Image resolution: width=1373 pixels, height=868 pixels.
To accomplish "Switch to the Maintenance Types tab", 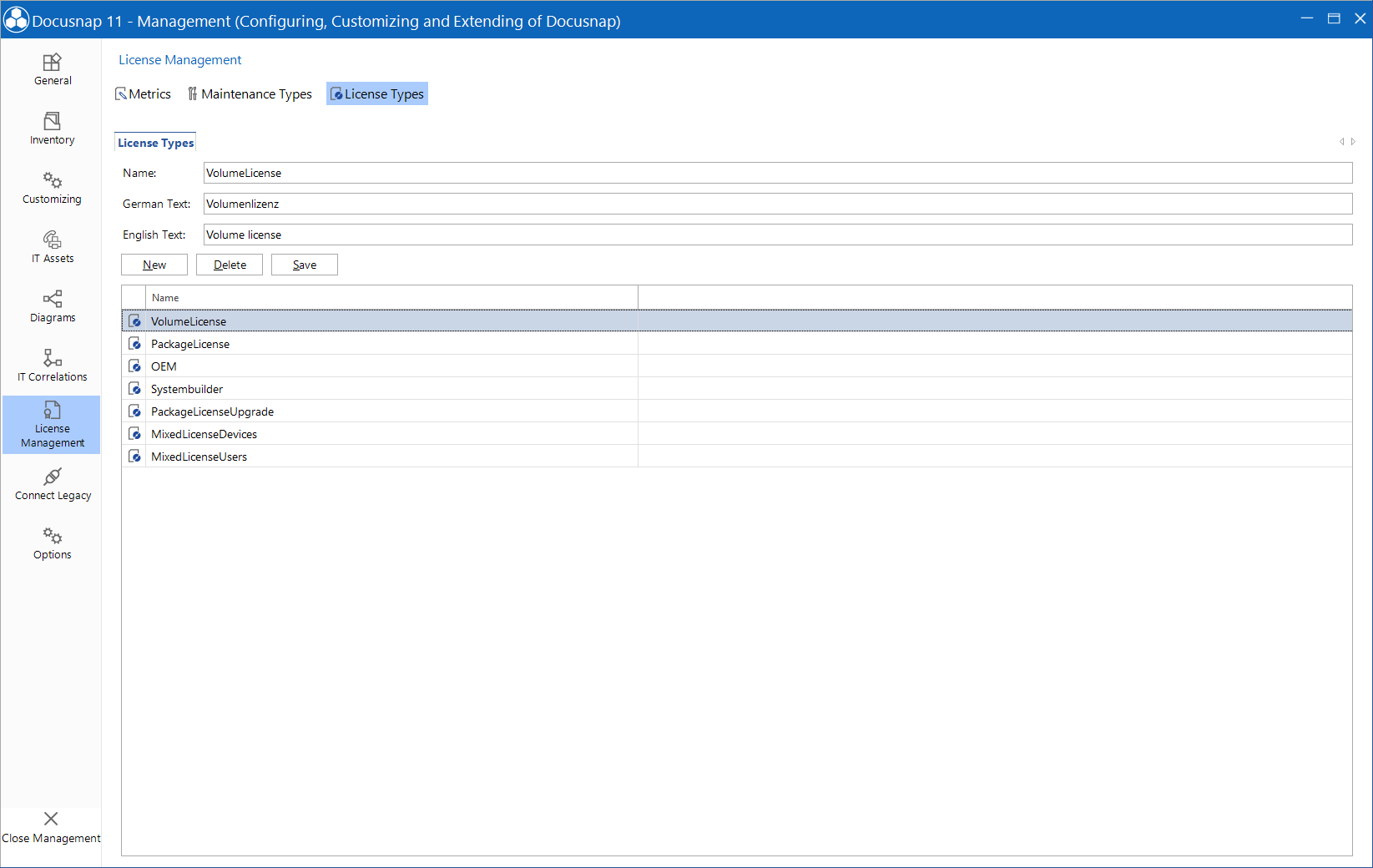I will point(250,93).
